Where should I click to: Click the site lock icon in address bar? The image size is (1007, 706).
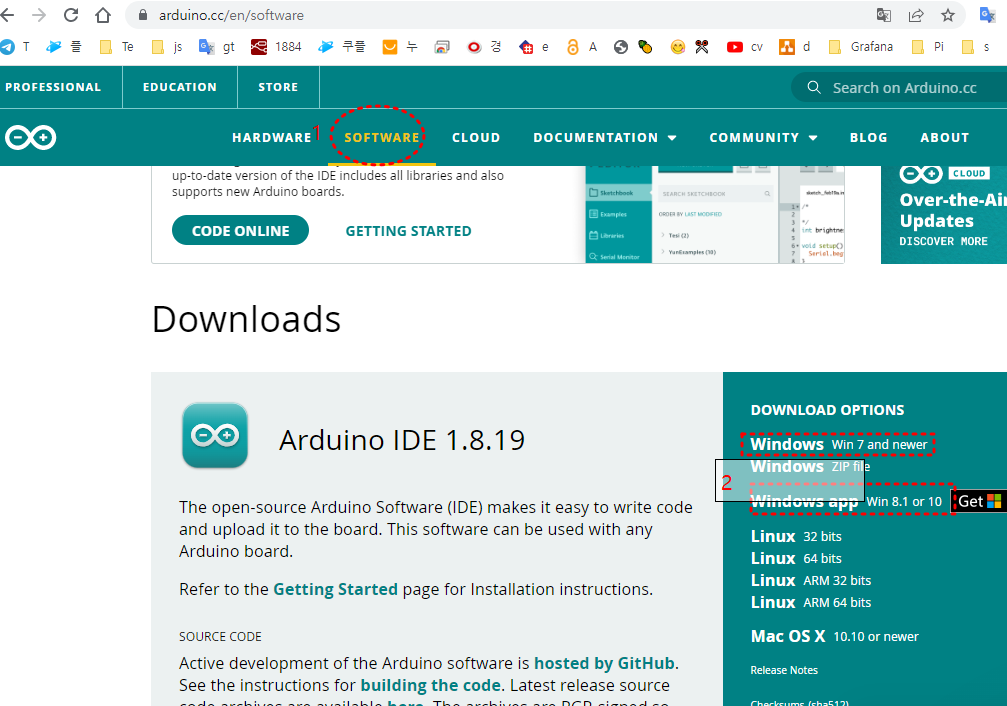coord(143,15)
